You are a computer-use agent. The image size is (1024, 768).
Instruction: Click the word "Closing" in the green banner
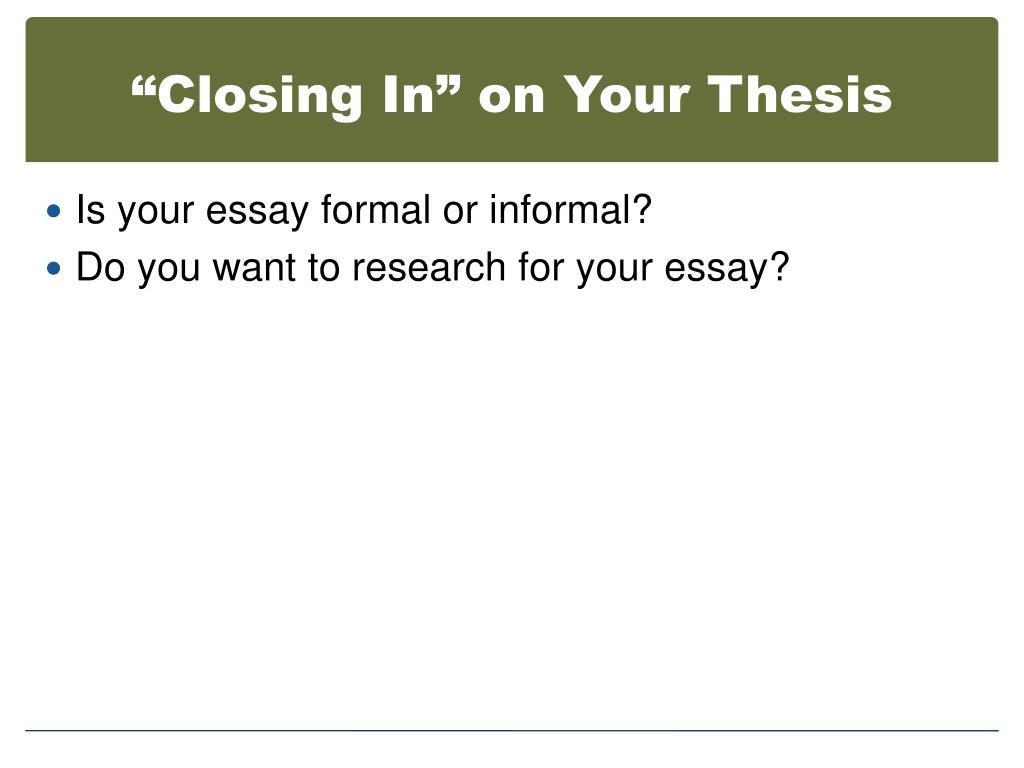tap(259, 97)
